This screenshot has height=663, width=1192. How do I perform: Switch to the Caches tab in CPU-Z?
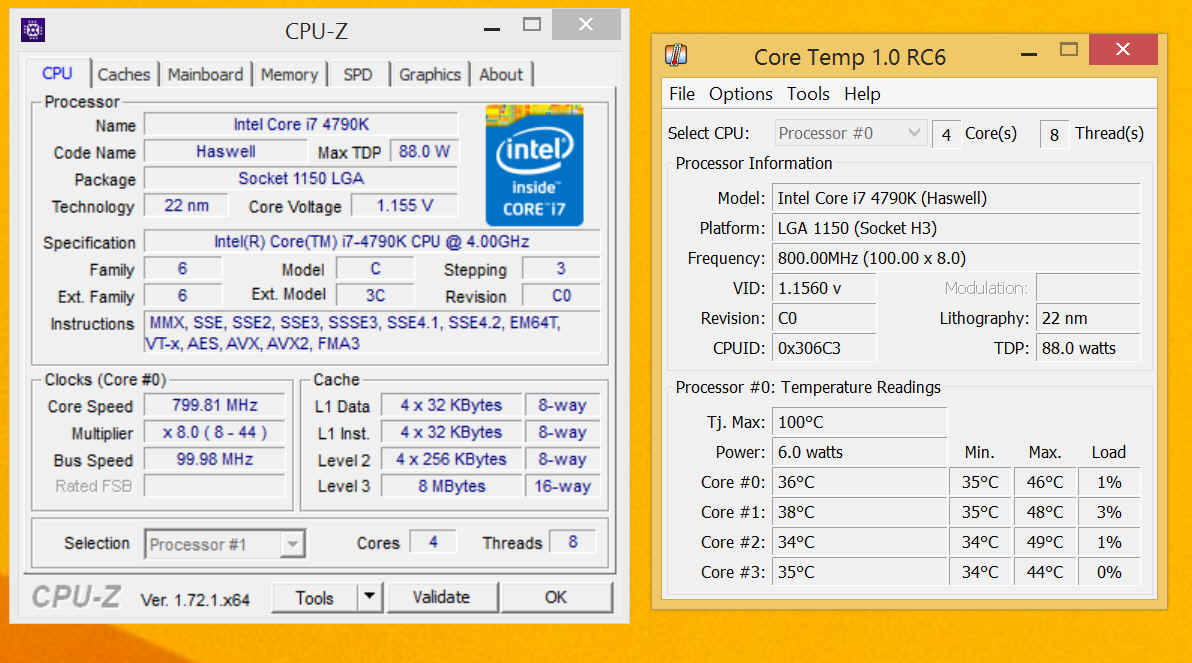[x=124, y=75]
